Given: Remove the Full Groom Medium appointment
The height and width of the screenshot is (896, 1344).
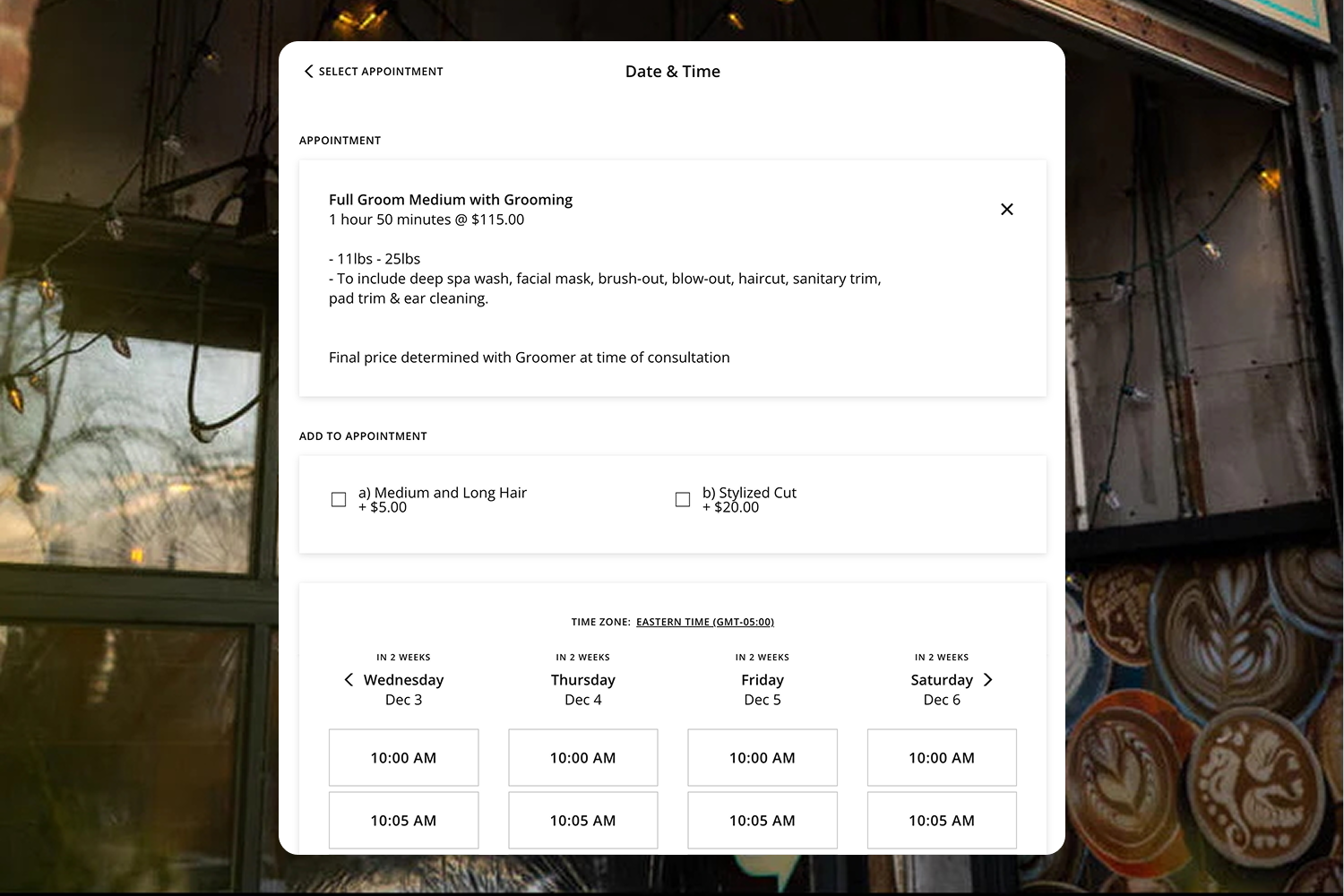Looking at the screenshot, I should click(1007, 209).
